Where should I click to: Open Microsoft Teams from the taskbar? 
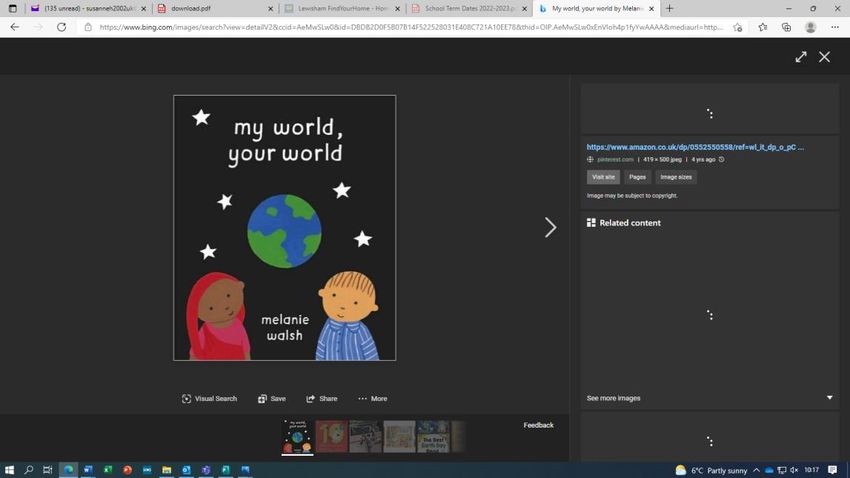click(206, 470)
